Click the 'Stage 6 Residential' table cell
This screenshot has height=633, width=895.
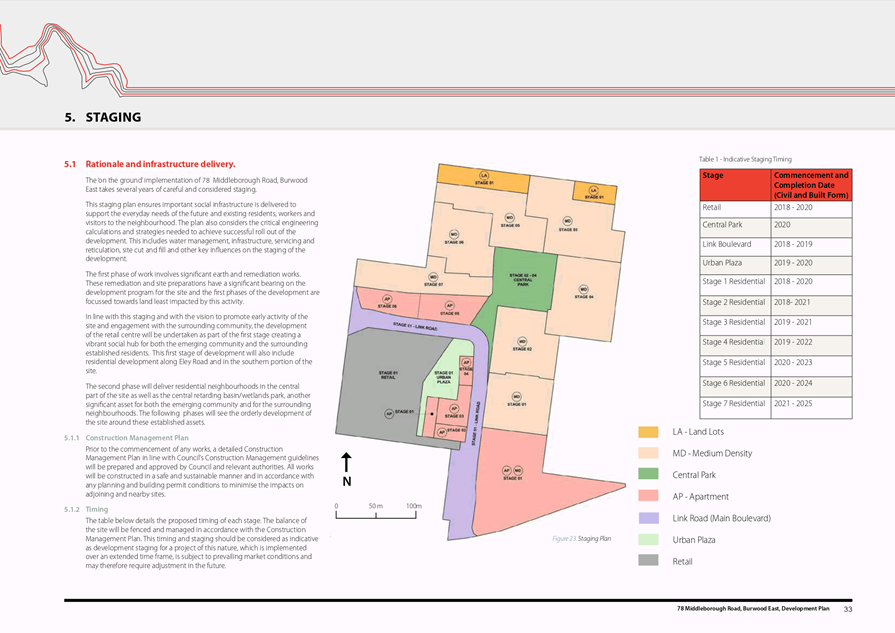click(x=736, y=386)
